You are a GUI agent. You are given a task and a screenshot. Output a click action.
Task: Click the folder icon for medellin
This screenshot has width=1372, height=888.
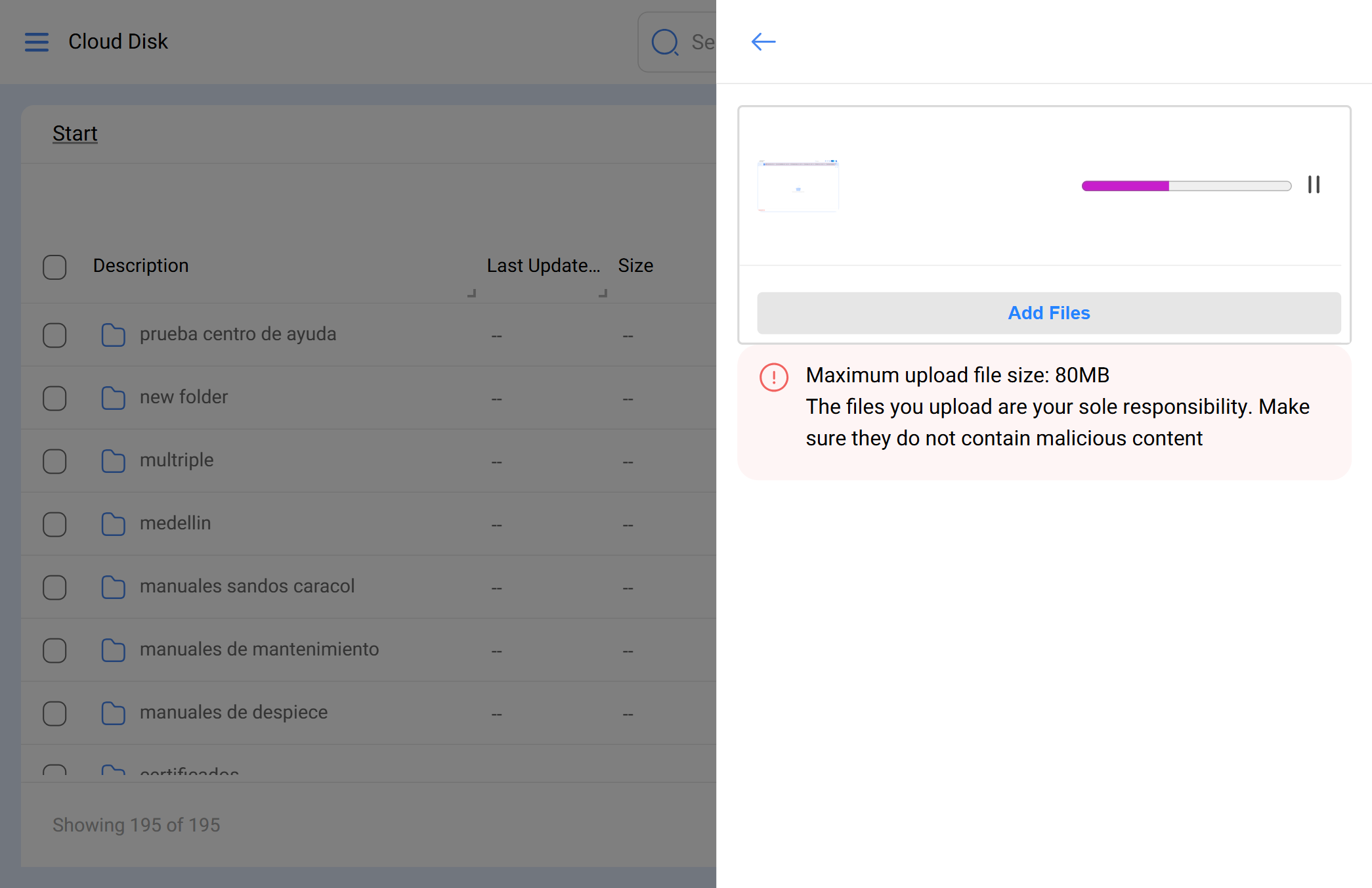(x=113, y=523)
